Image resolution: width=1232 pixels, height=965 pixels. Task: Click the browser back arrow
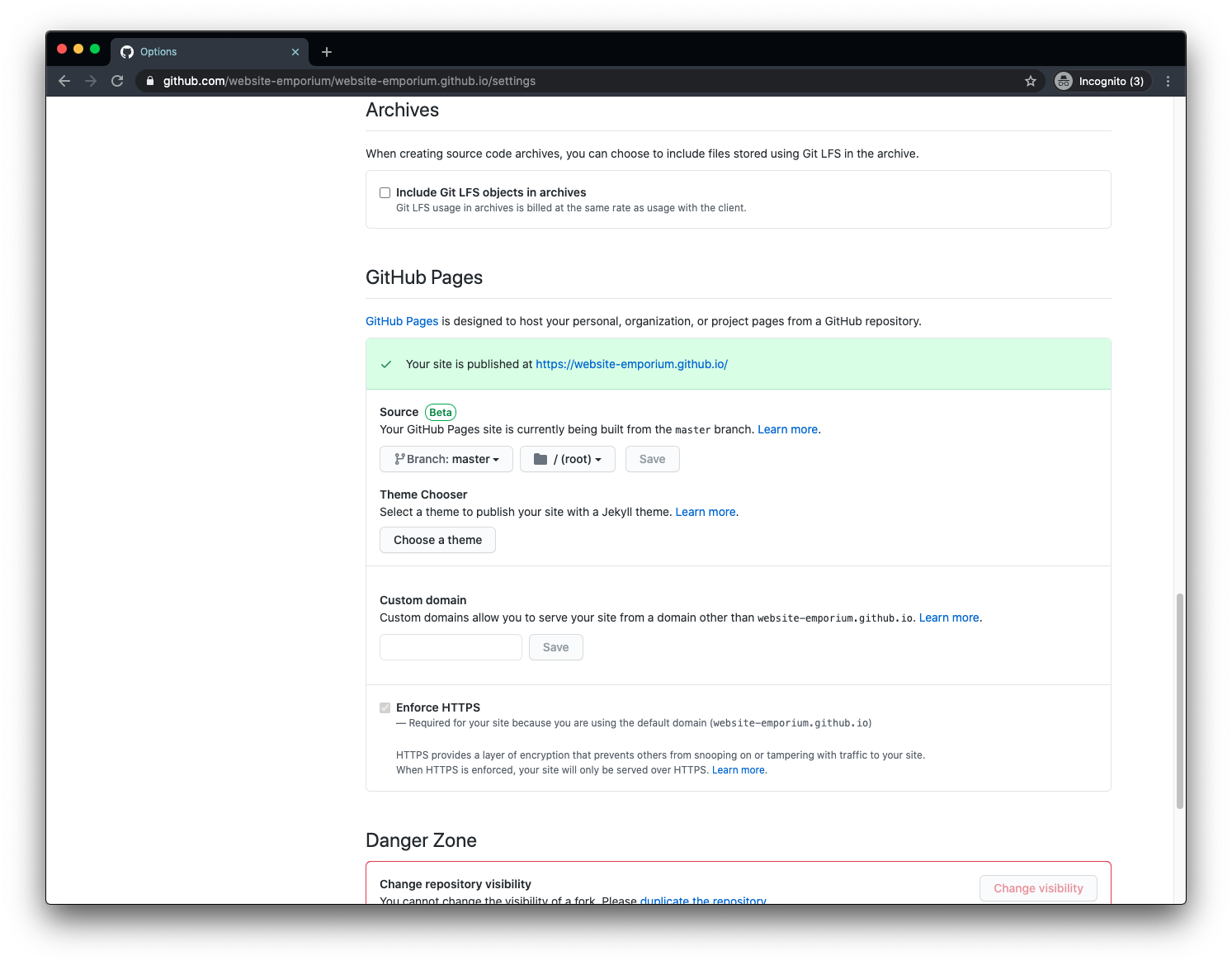pyautogui.click(x=64, y=81)
